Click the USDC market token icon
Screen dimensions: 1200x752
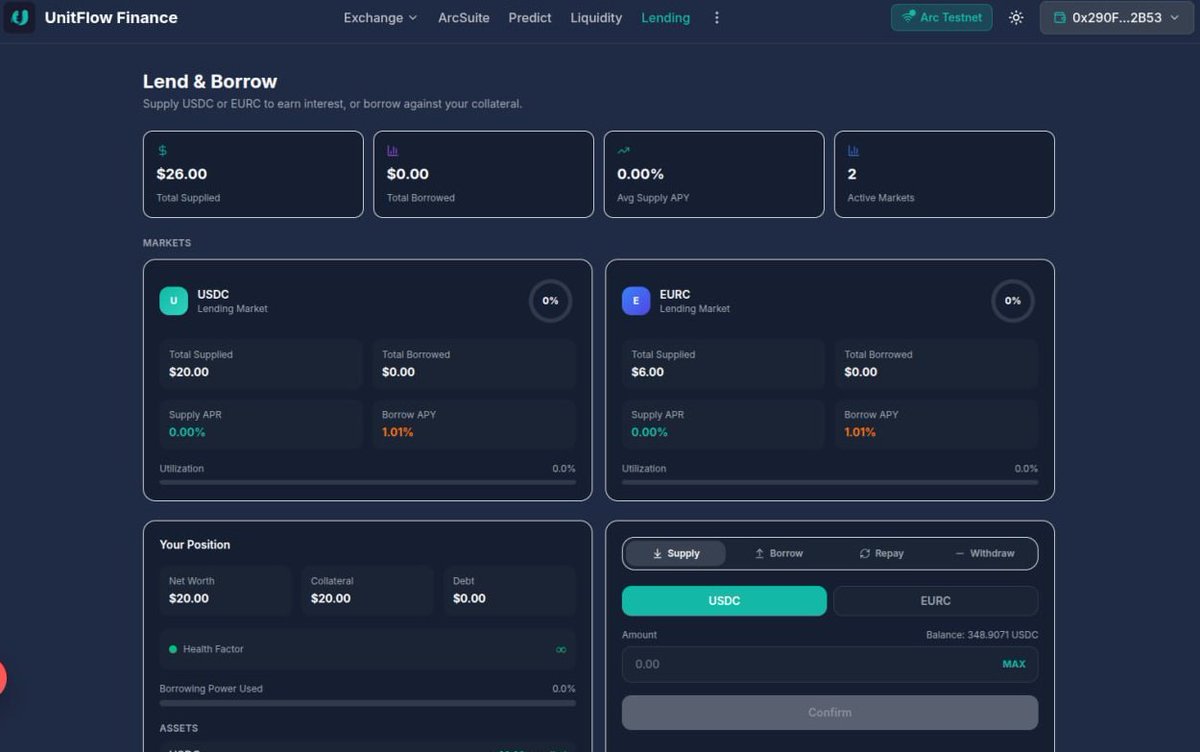[x=173, y=301]
